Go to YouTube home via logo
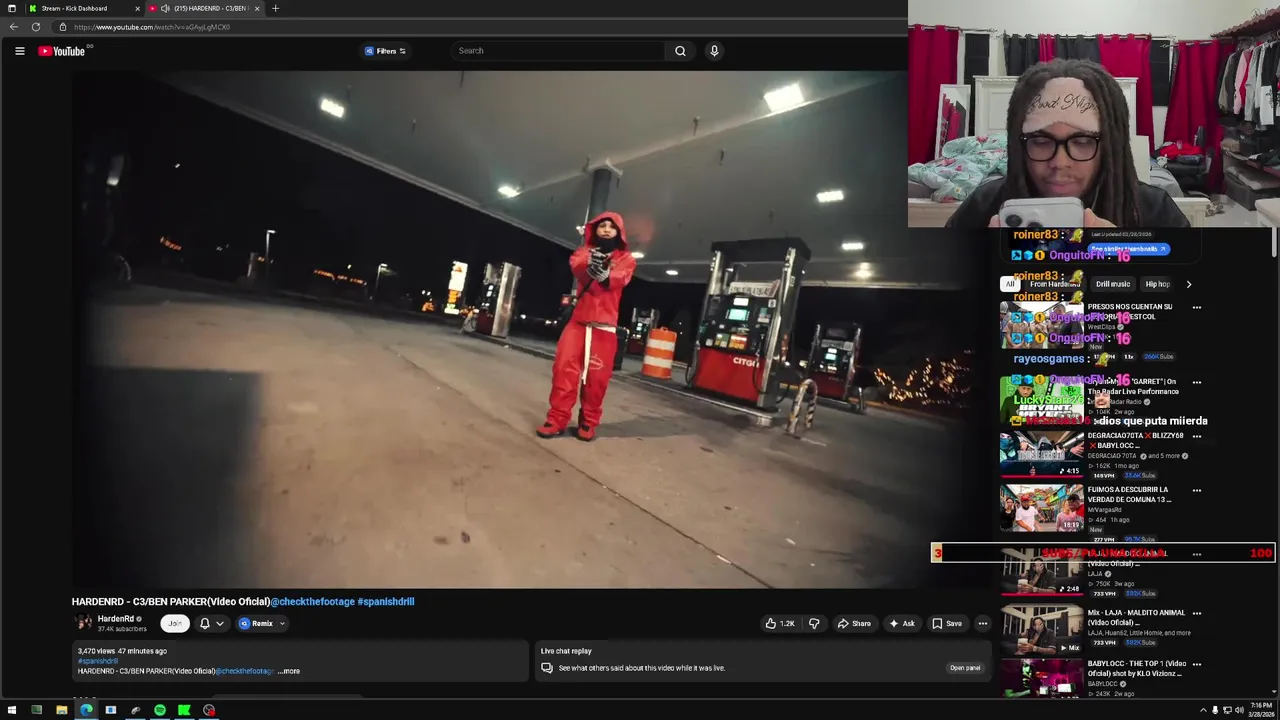 click(62, 51)
